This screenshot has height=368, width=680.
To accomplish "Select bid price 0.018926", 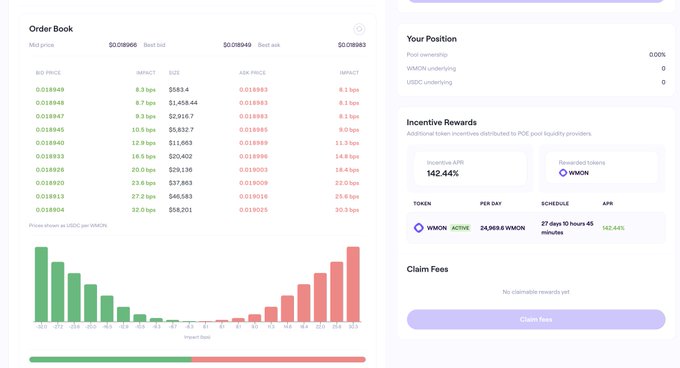I will [x=50, y=169].
